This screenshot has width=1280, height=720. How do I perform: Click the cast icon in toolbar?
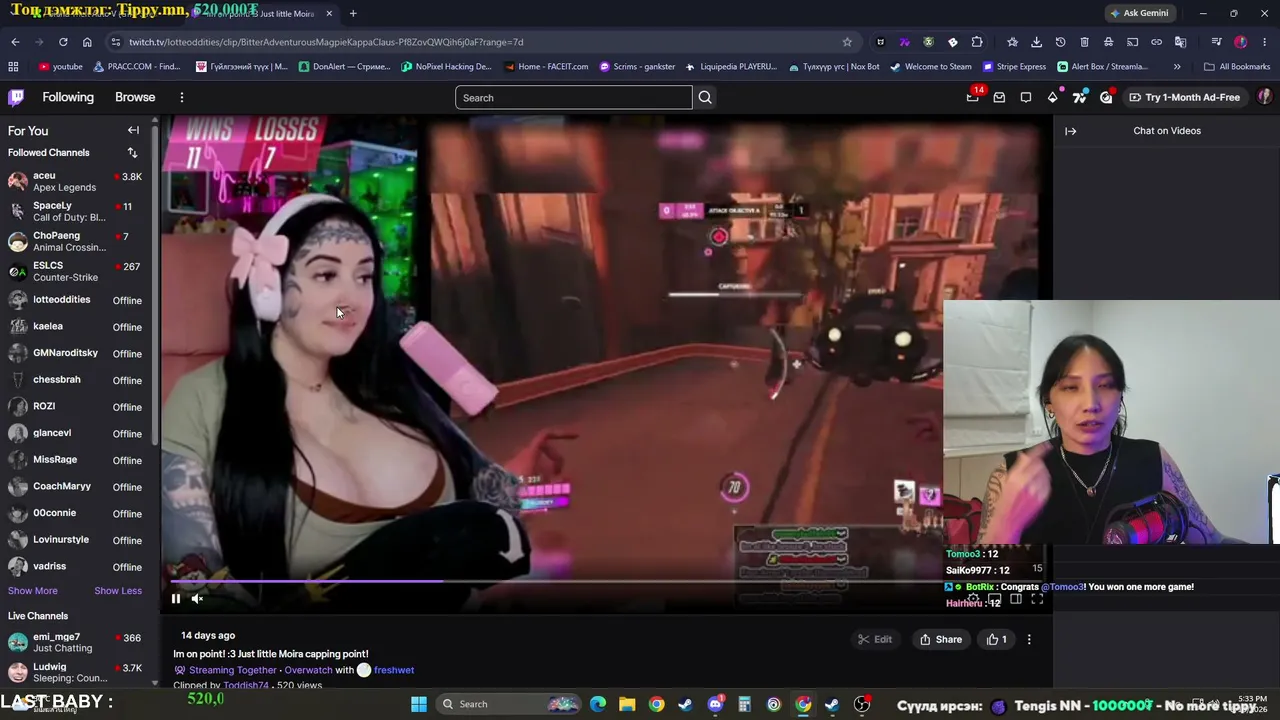[1132, 42]
